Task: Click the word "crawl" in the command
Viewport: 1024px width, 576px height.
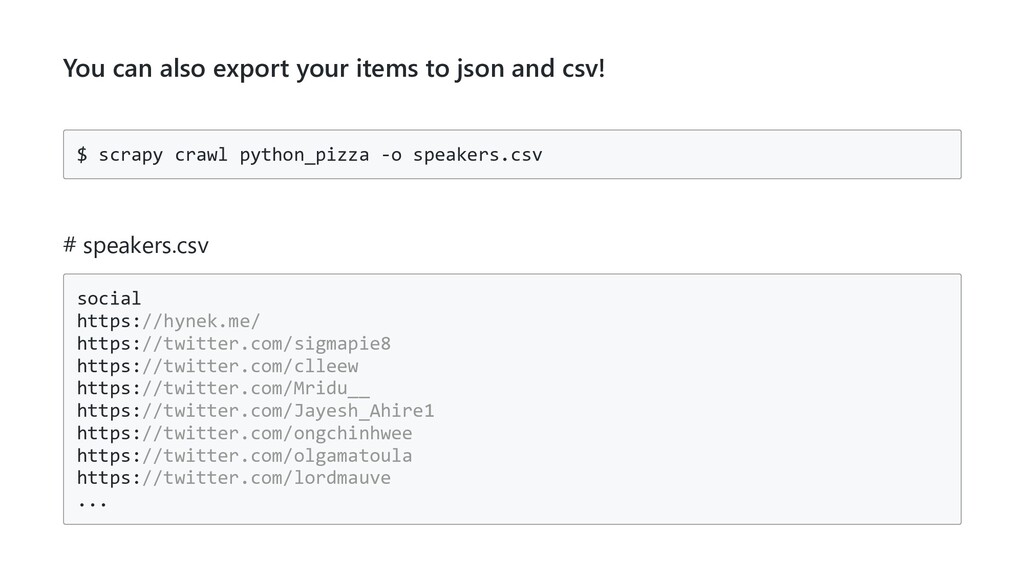Action: [201, 155]
